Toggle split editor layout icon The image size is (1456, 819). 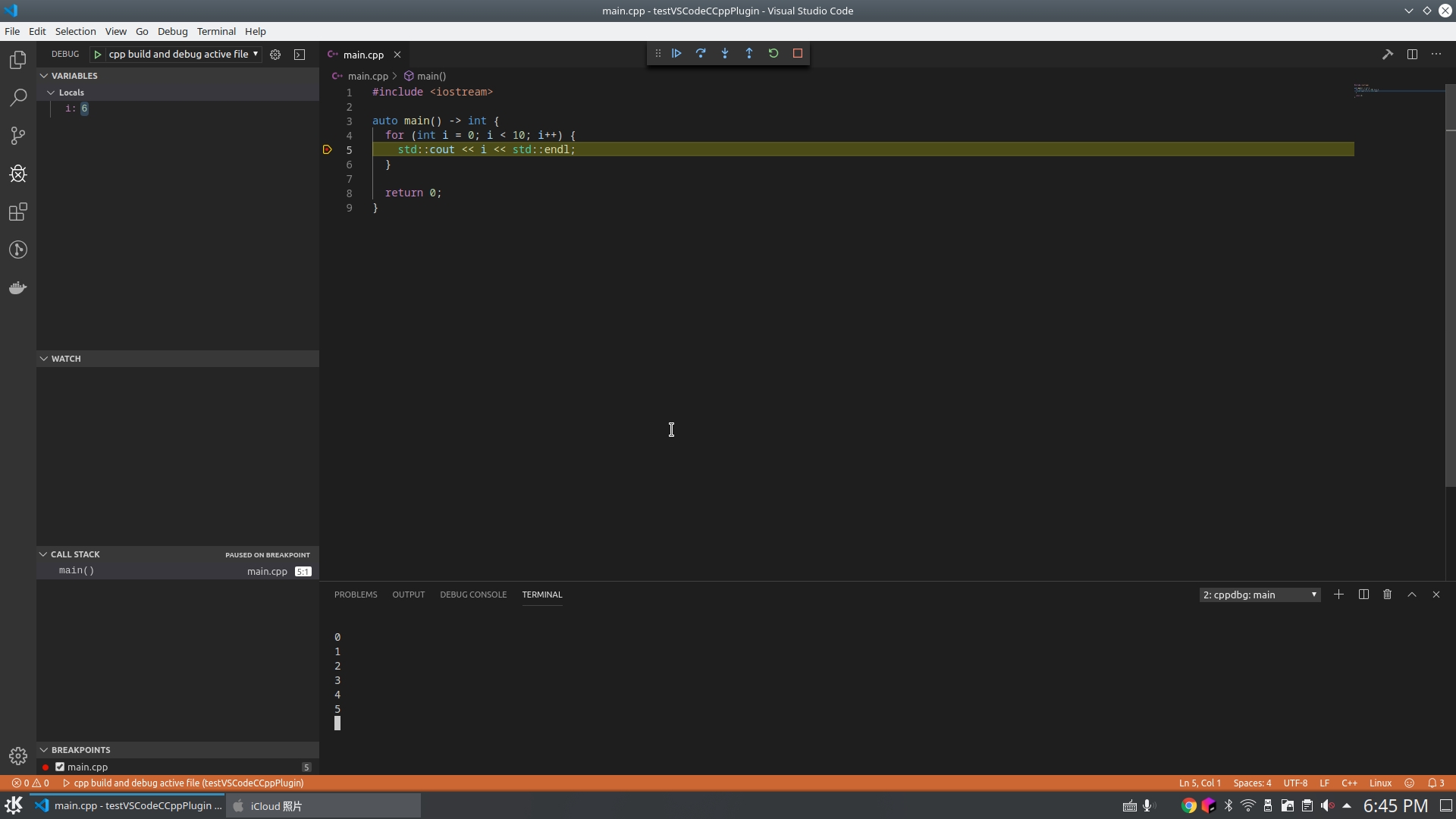point(1412,55)
